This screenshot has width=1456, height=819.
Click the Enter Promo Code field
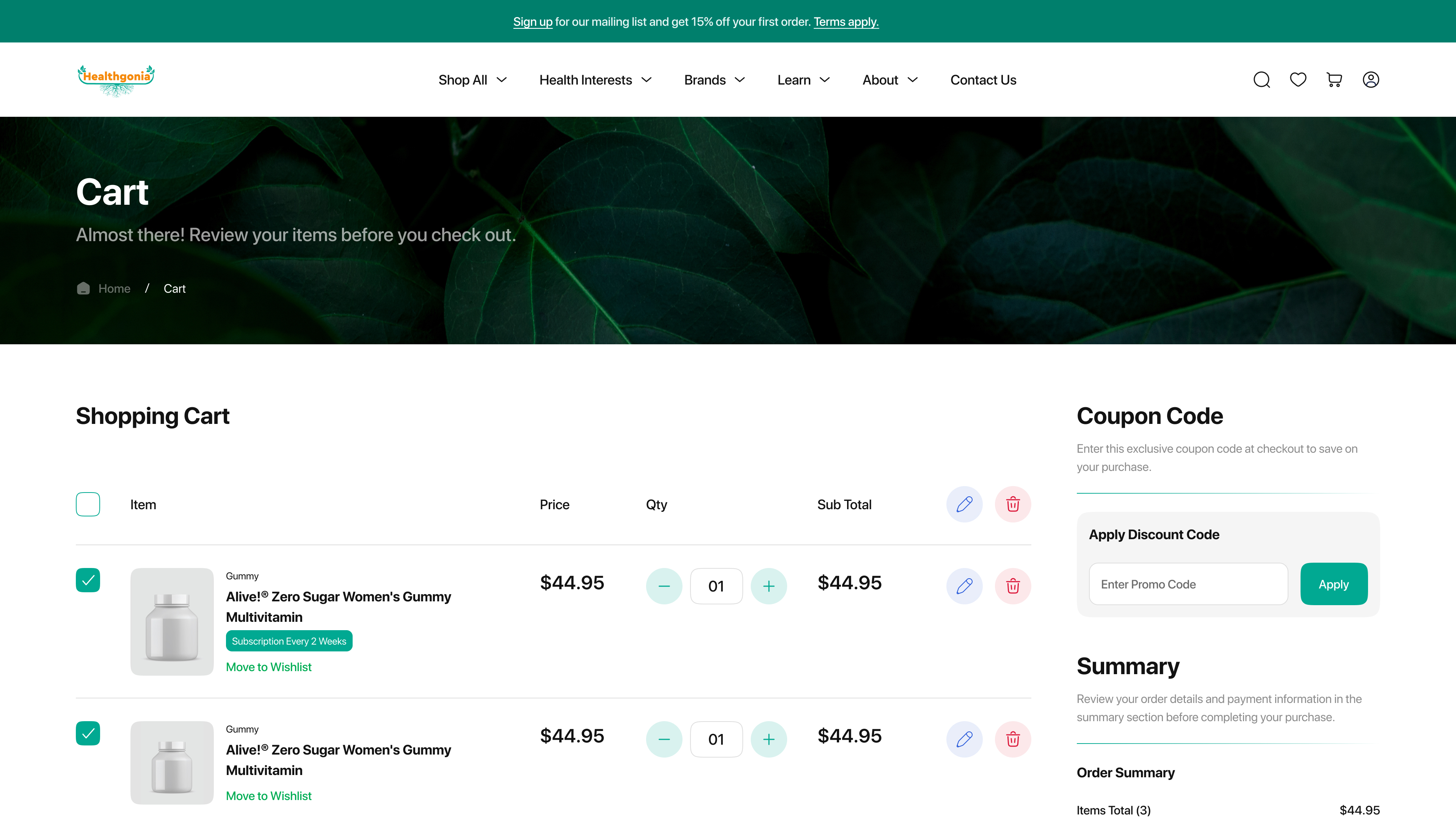click(1188, 584)
